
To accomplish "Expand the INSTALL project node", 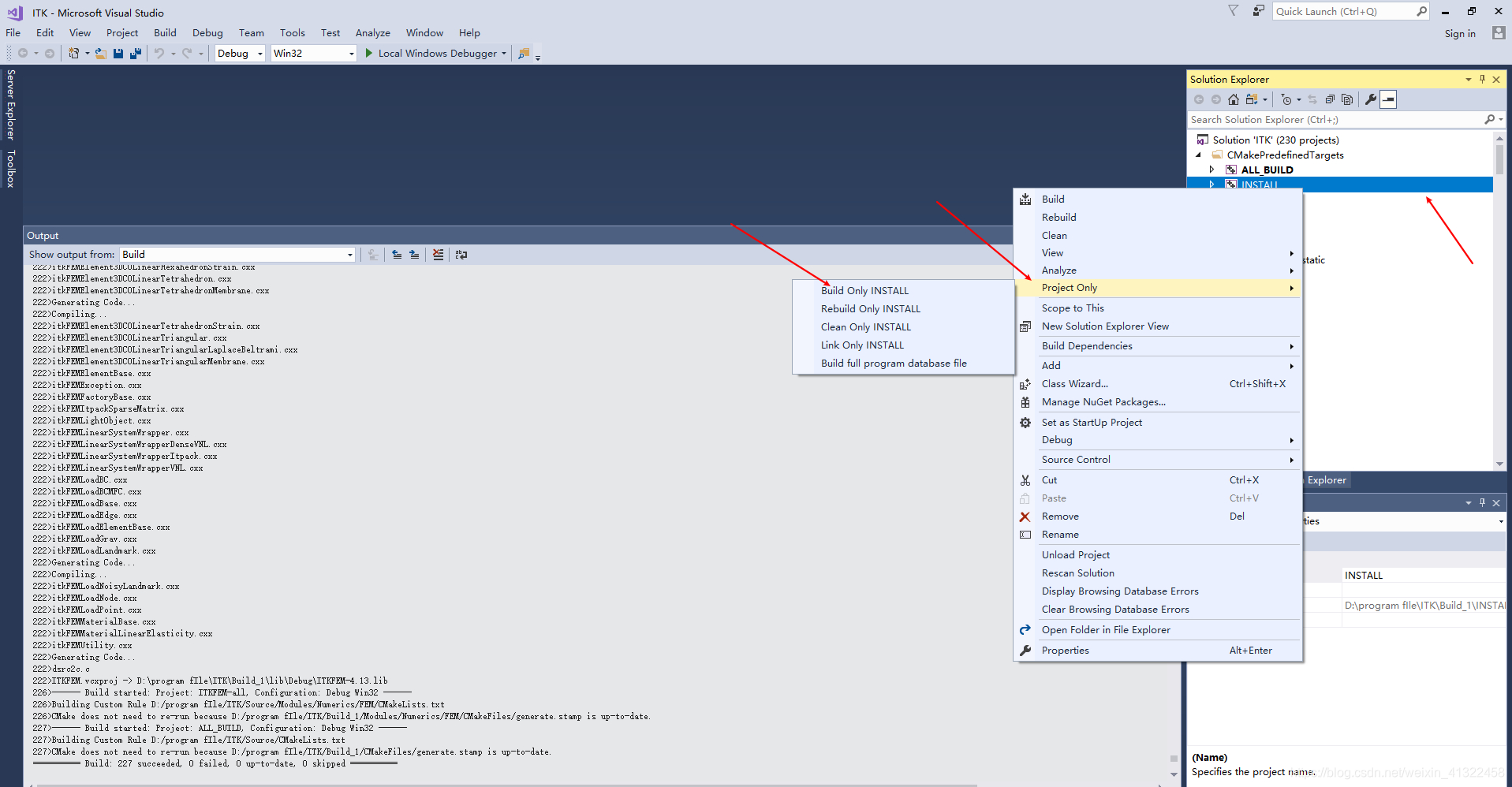I will [1211, 185].
